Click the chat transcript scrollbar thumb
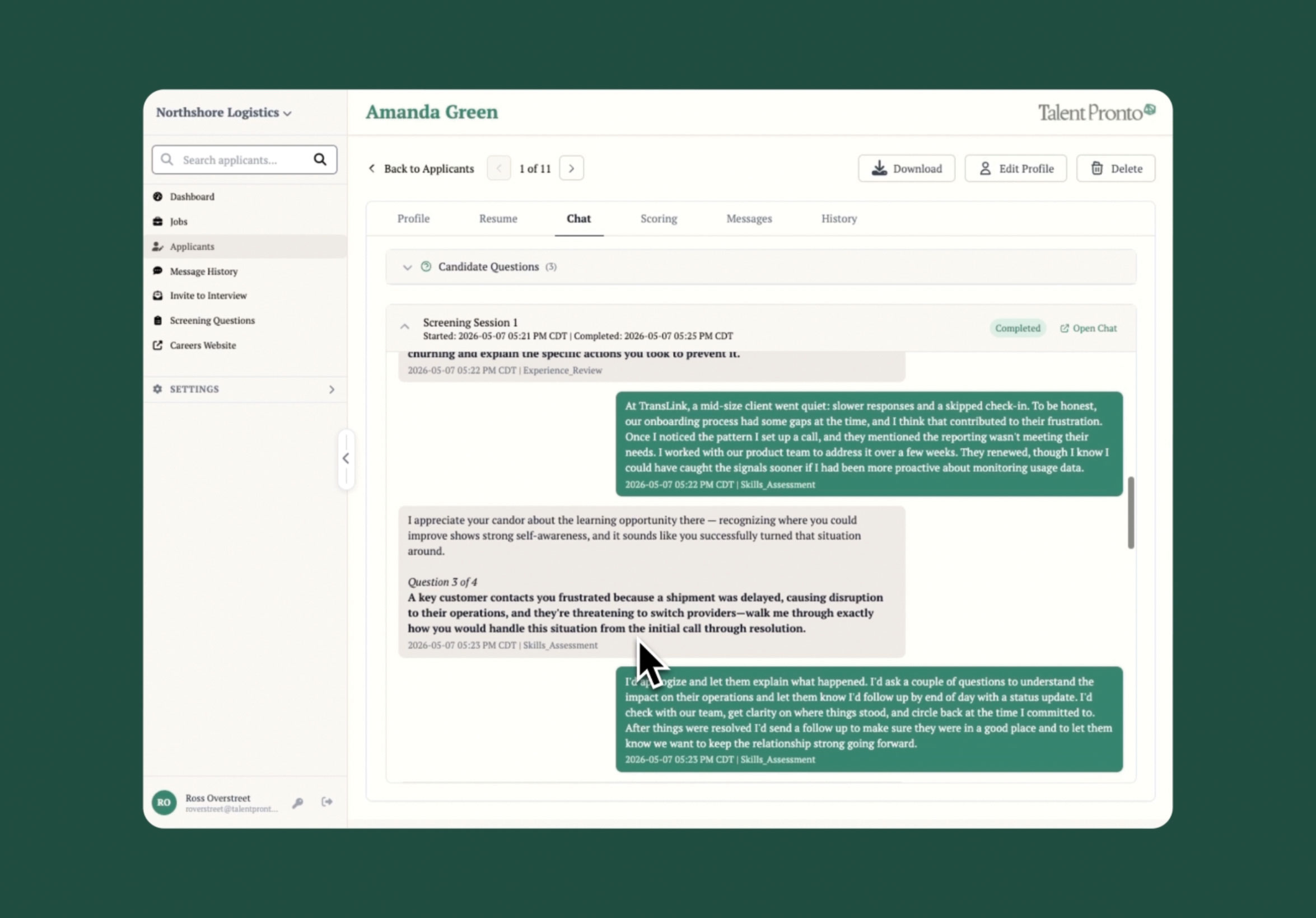 [1131, 513]
